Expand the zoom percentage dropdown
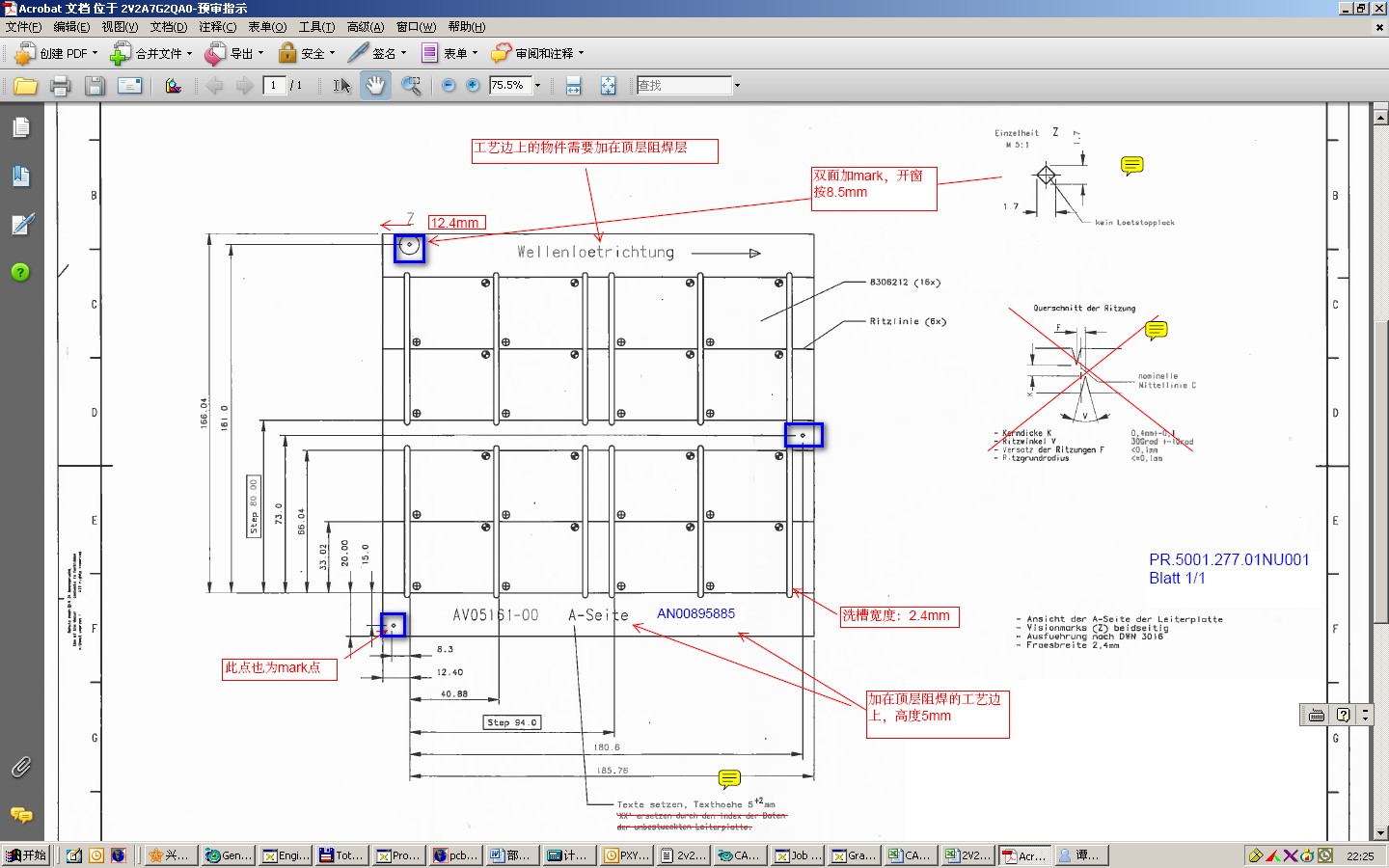 click(x=537, y=86)
